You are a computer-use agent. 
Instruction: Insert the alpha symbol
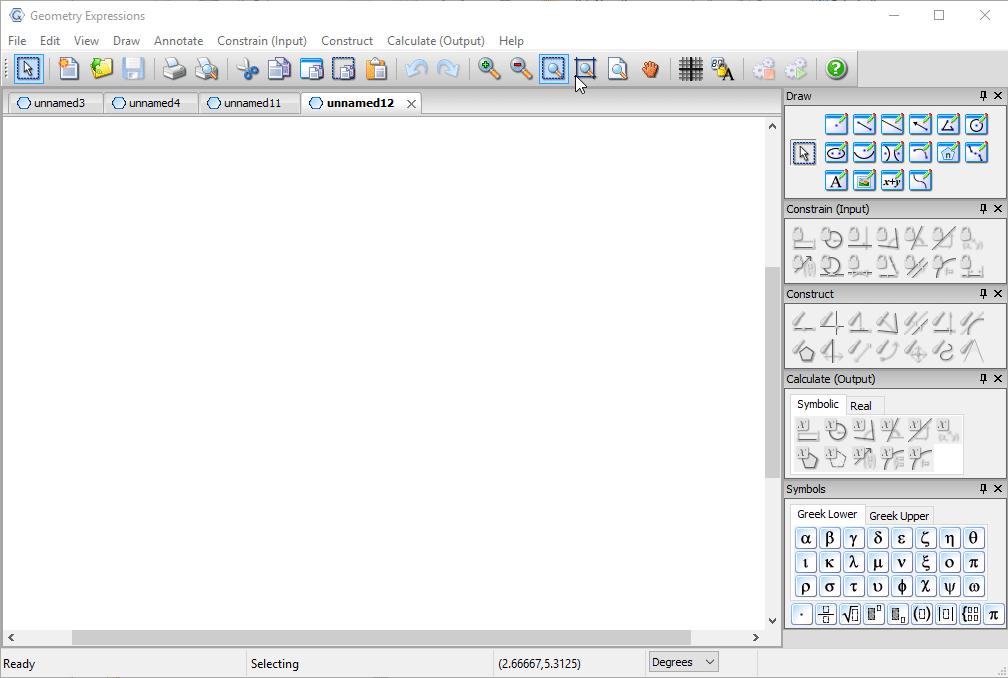[805, 538]
